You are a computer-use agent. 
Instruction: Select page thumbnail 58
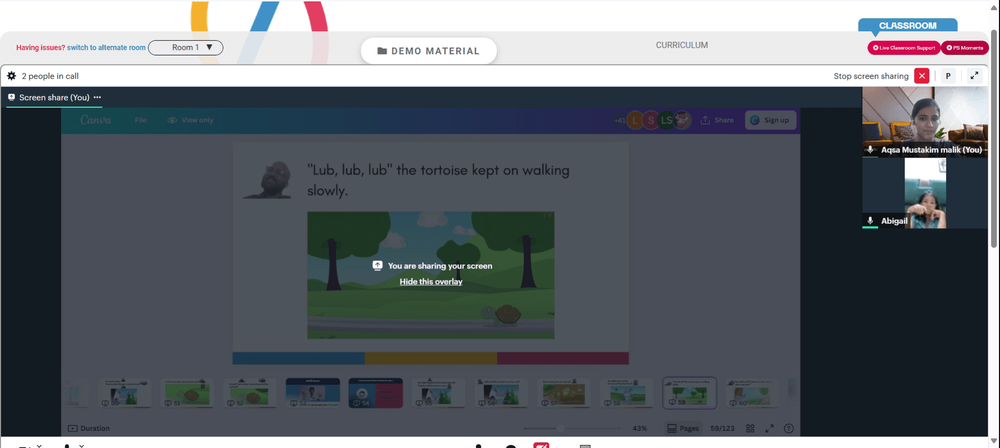pos(627,393)
